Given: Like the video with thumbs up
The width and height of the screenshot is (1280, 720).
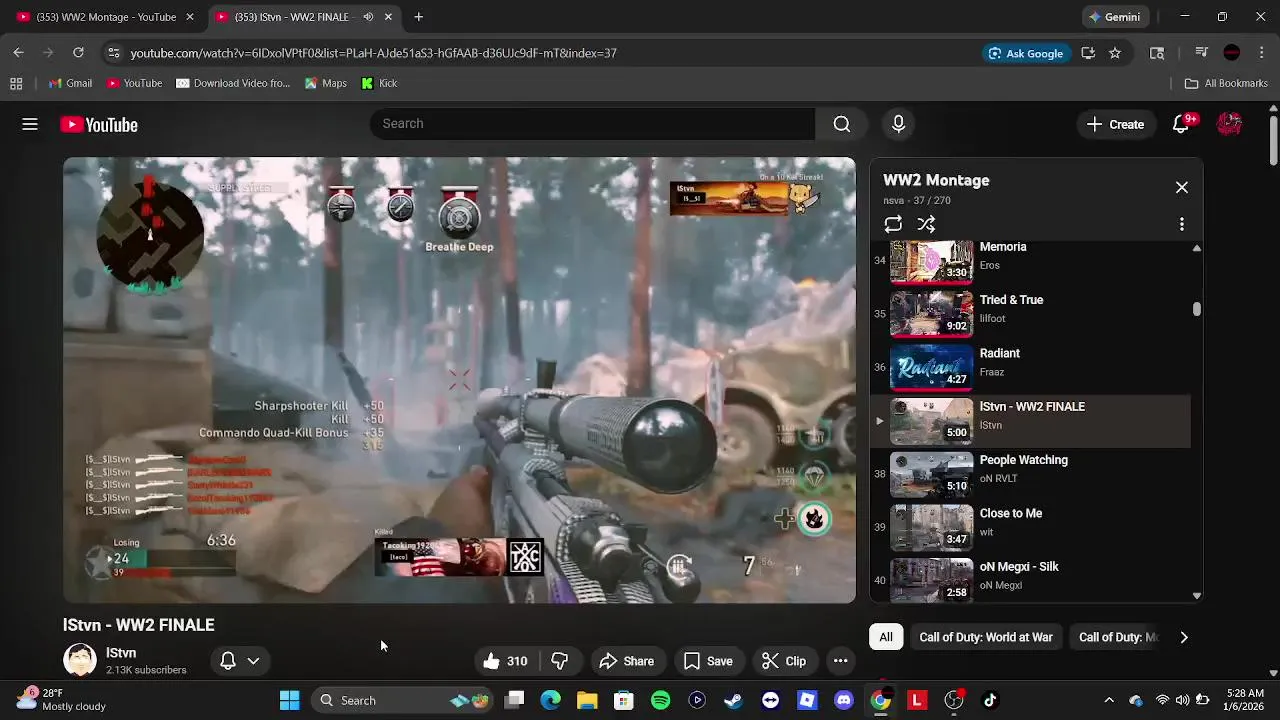Looking at the screenshot, I should pos(505,661).
